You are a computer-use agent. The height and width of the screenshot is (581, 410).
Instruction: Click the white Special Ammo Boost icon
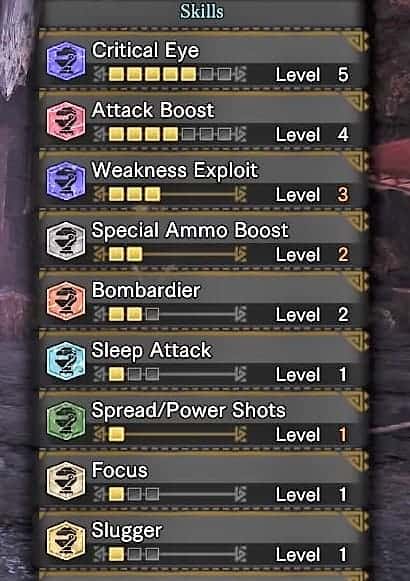(66, 241)
